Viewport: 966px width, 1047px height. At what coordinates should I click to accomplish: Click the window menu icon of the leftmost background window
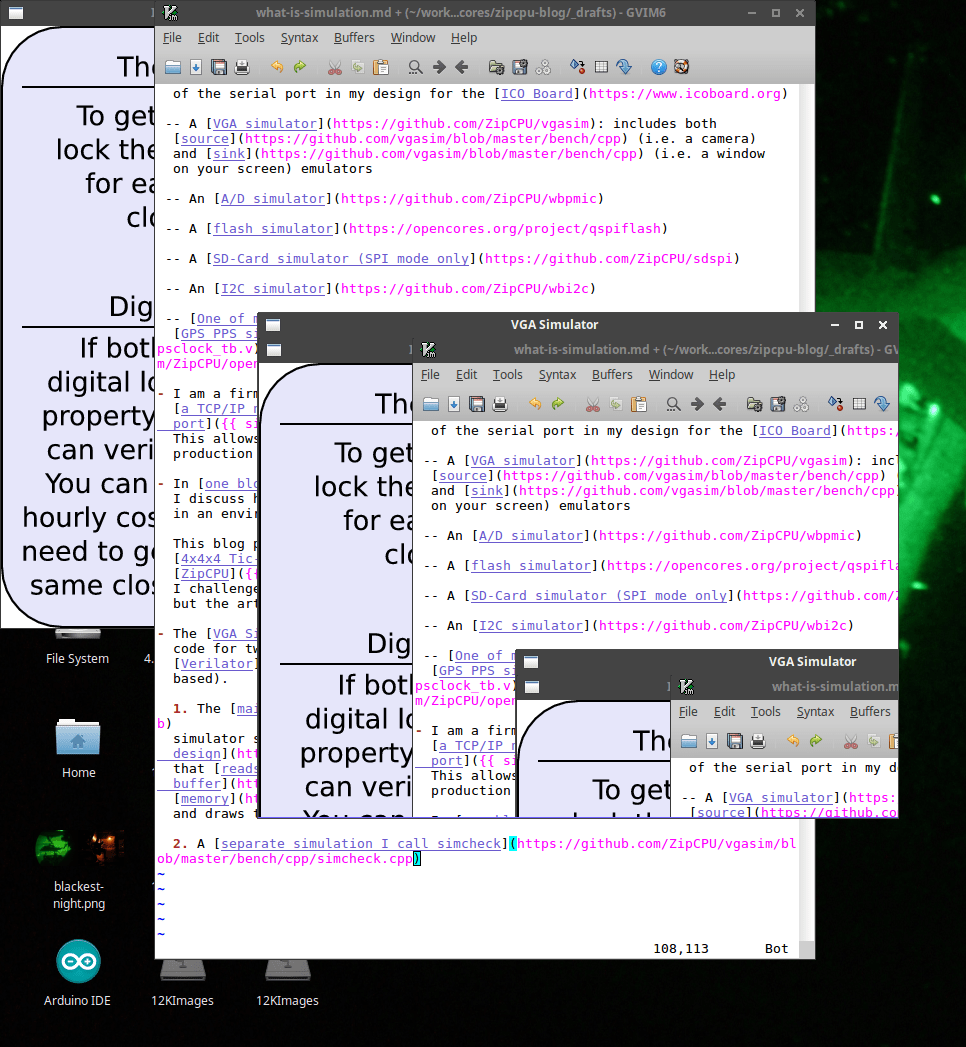click(x=16, y=13)
